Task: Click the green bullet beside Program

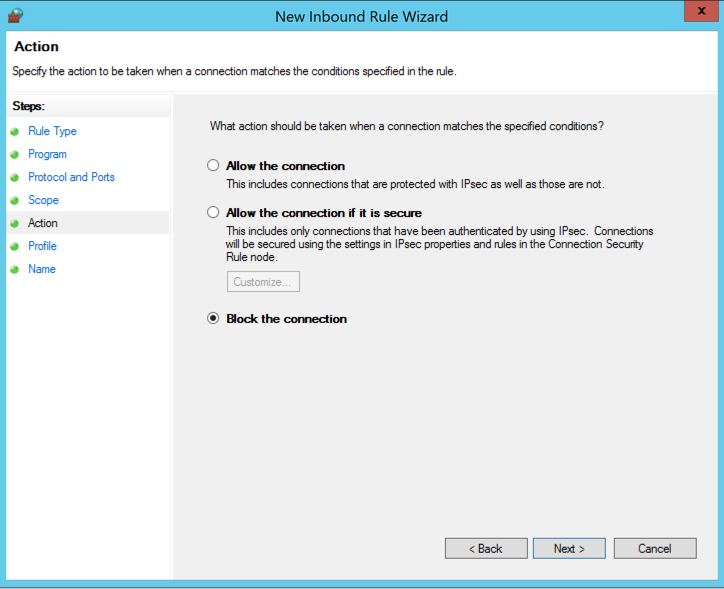Action: click(x=15, y=154)
